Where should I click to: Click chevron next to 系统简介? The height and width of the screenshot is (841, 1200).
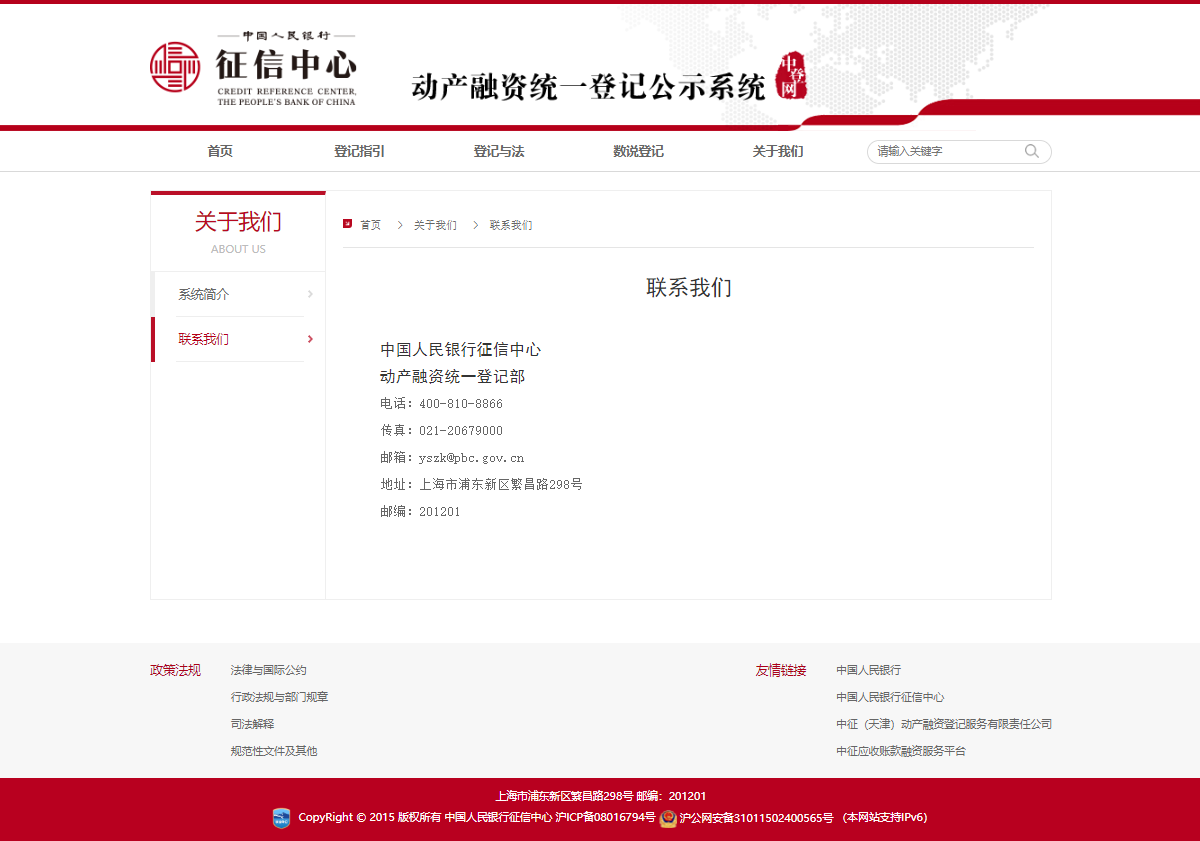tap(310, 294)
